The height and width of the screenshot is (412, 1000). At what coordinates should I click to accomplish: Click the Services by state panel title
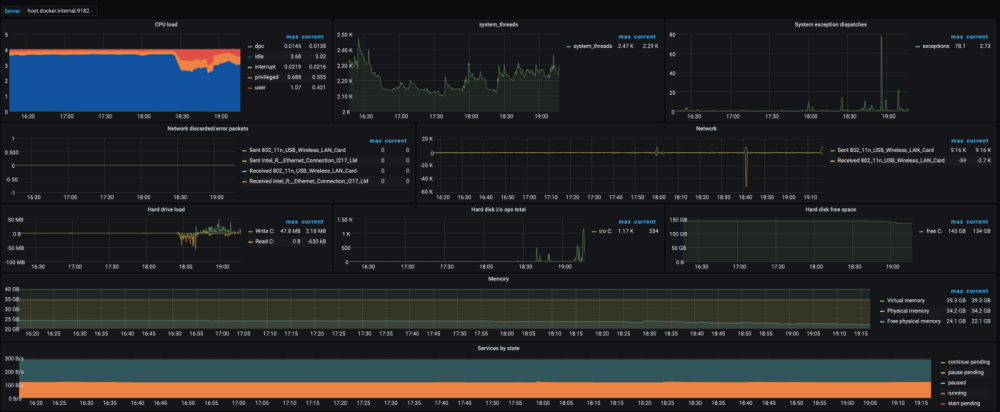[498, 346]
